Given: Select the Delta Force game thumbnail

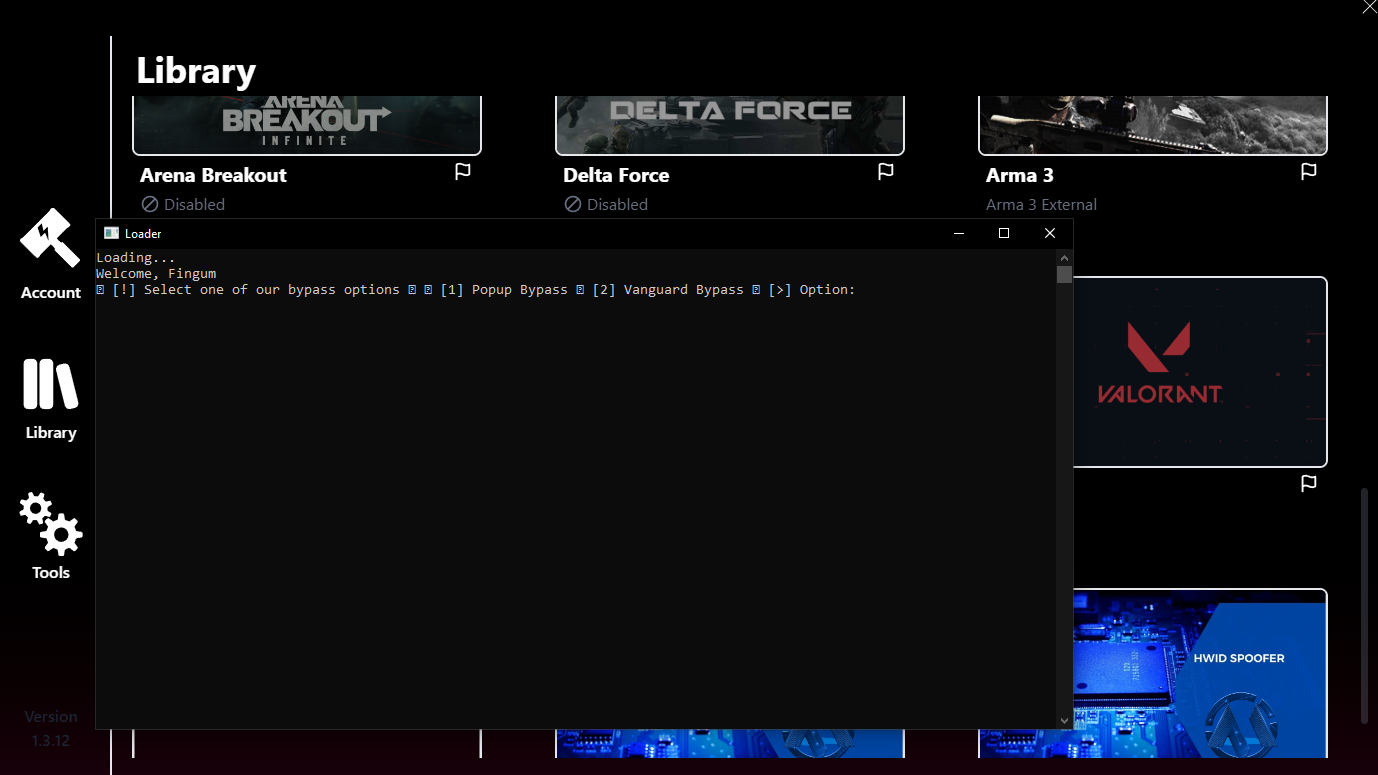Looking at the screenshot, I should (730, 125).
